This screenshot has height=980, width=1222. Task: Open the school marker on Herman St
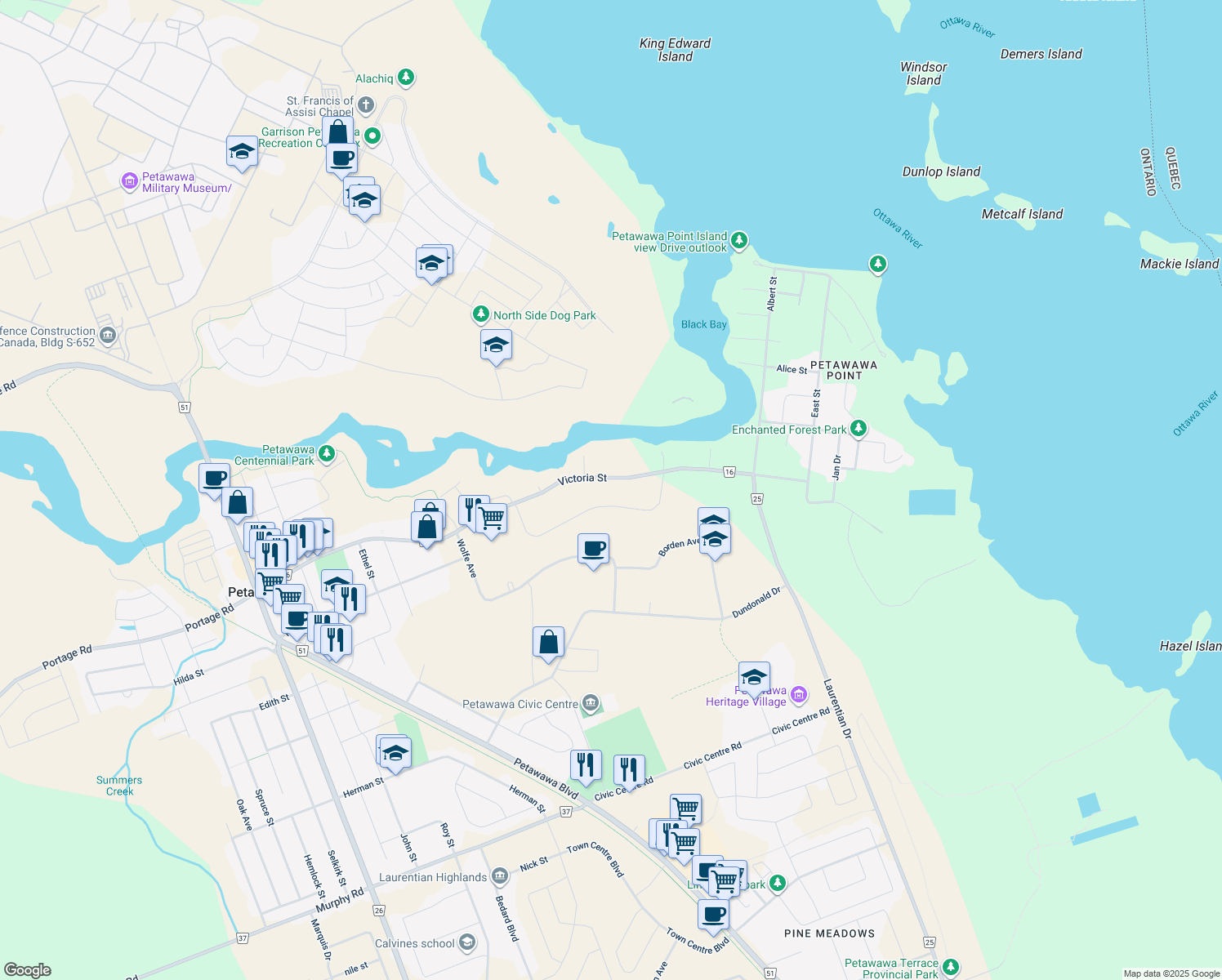[395, 753]
